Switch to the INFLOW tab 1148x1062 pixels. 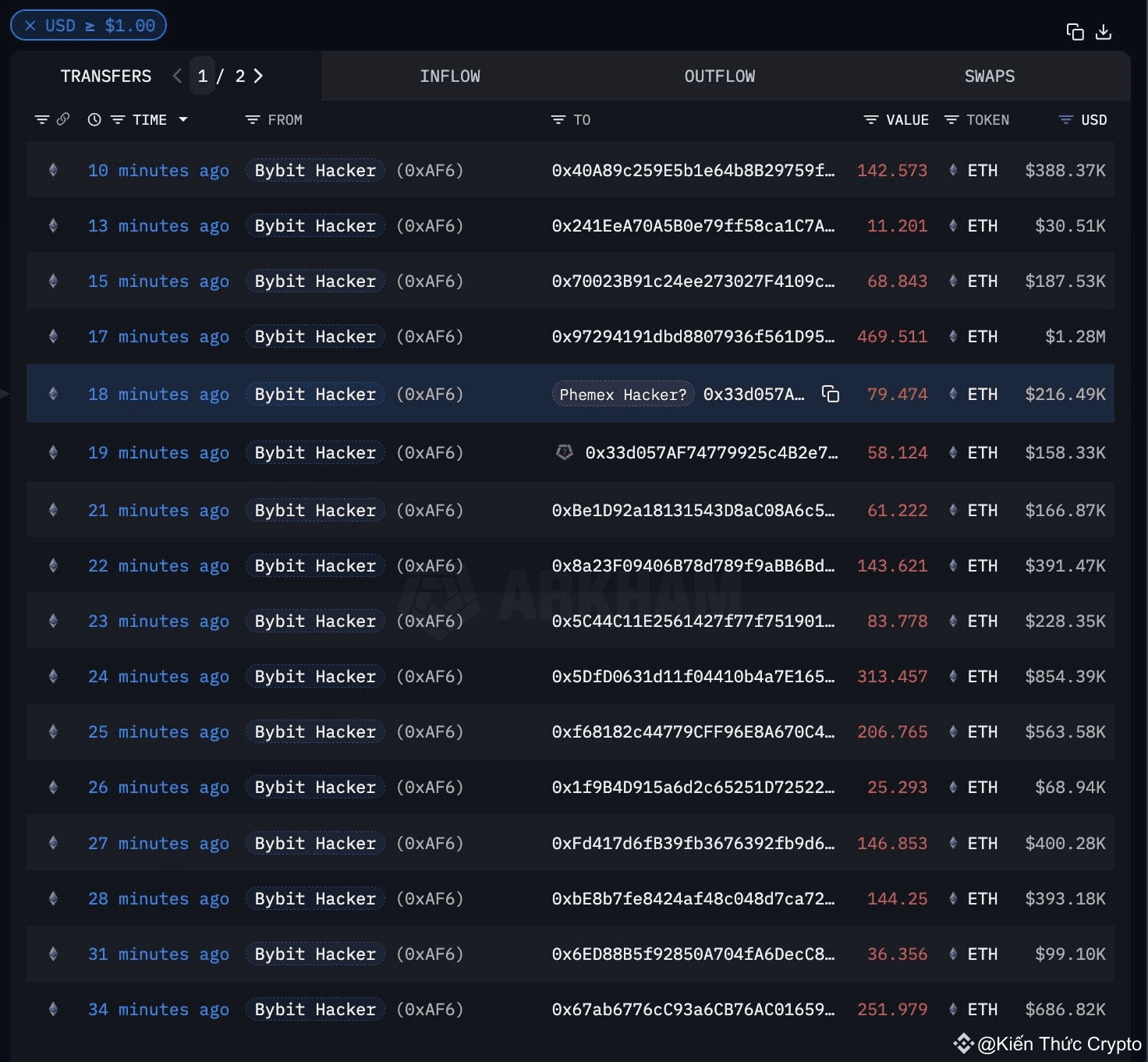450,76
